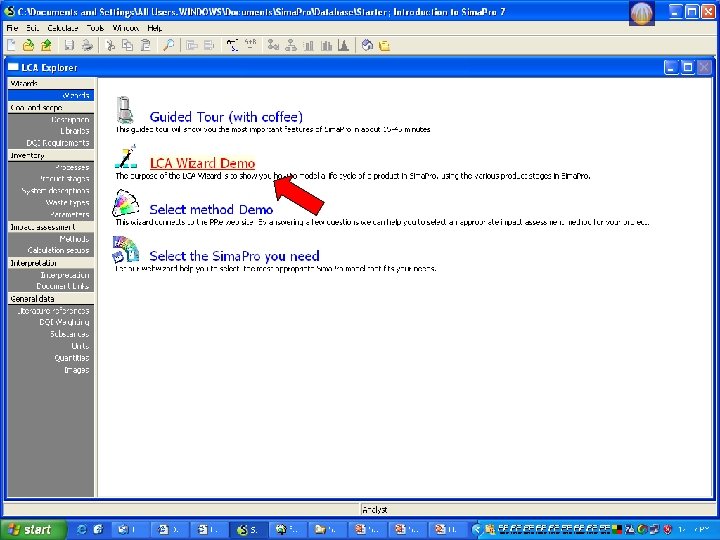Select System descriptions in the sidebar
The width and height of the screenshot is (720, 540).
[56, 191]
